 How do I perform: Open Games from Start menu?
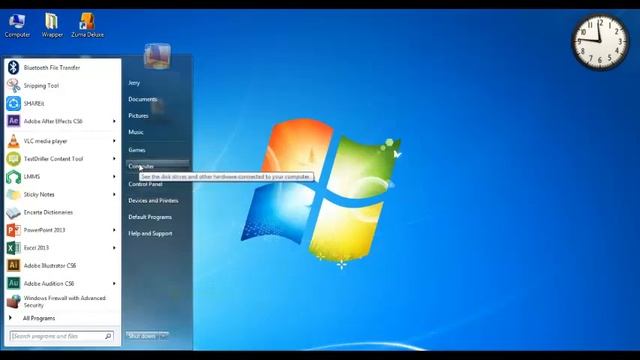(x=137, y=150)
